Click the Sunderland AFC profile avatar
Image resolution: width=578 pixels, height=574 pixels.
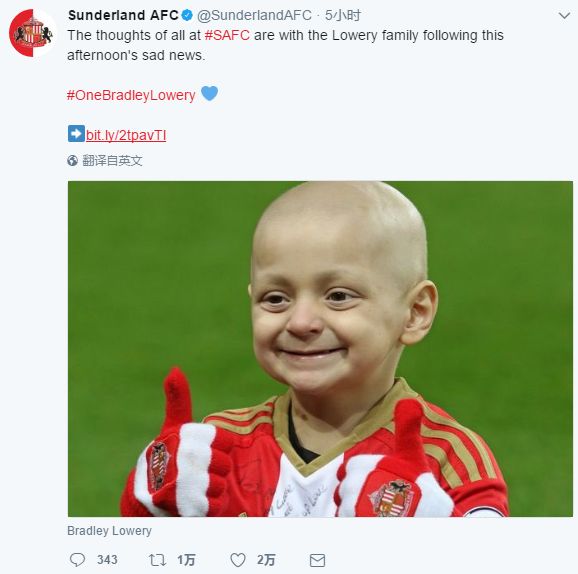click(x=32, y=33)
